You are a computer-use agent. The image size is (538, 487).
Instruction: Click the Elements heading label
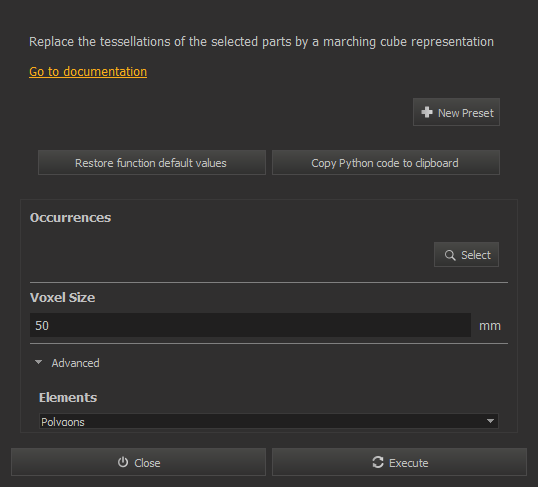click(x=68, y=397)
